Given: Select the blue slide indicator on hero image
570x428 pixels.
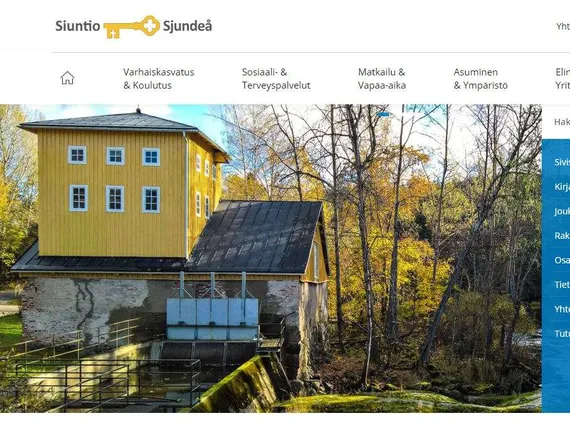Looking at the screenshot, I should (383, 114).
